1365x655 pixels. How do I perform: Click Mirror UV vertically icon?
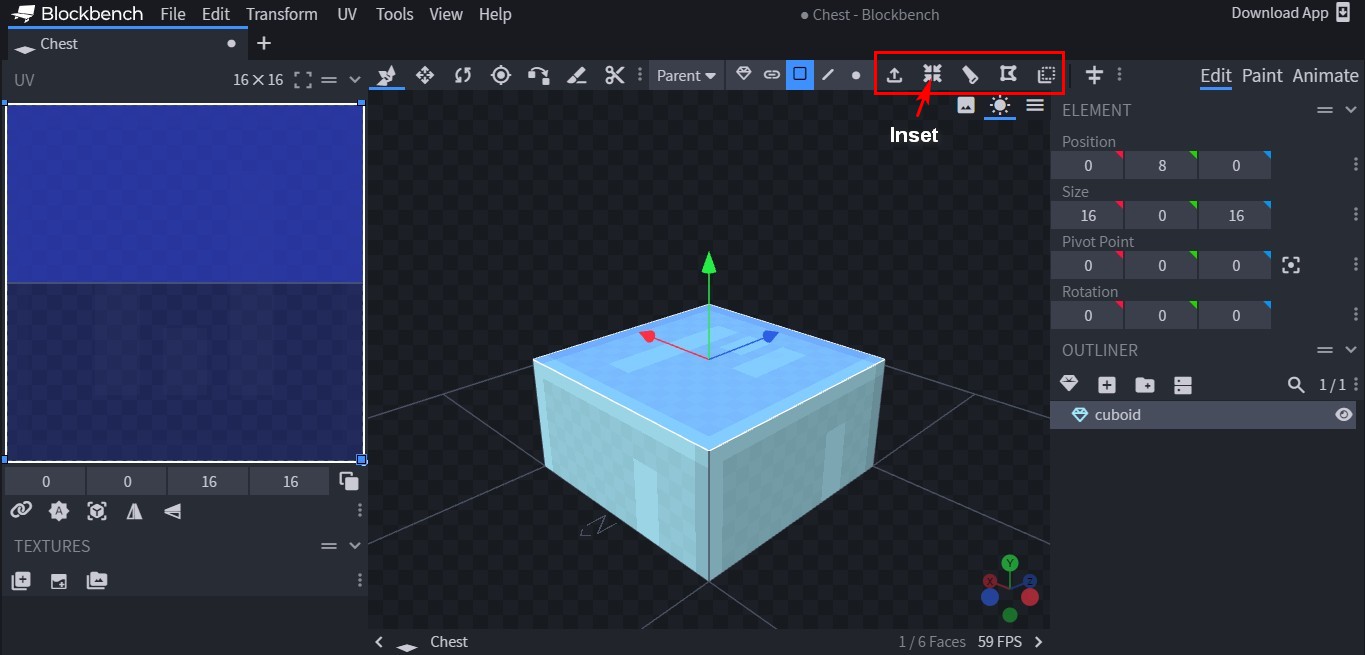pos(173,511)
